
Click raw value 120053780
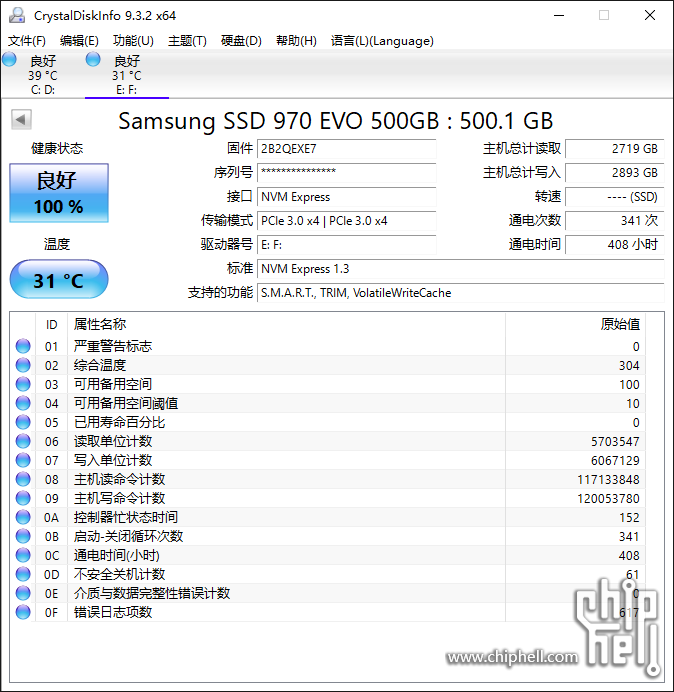(x=609, y=498)
